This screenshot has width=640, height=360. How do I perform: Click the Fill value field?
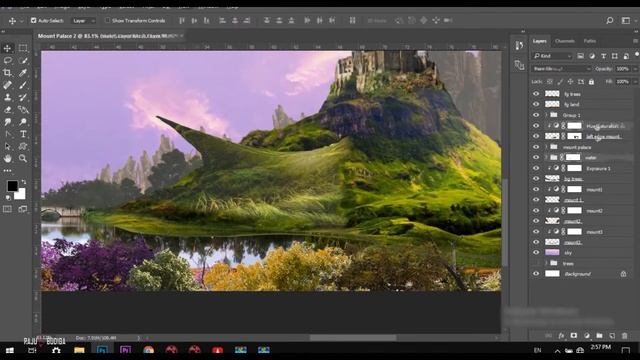point(623,82)
